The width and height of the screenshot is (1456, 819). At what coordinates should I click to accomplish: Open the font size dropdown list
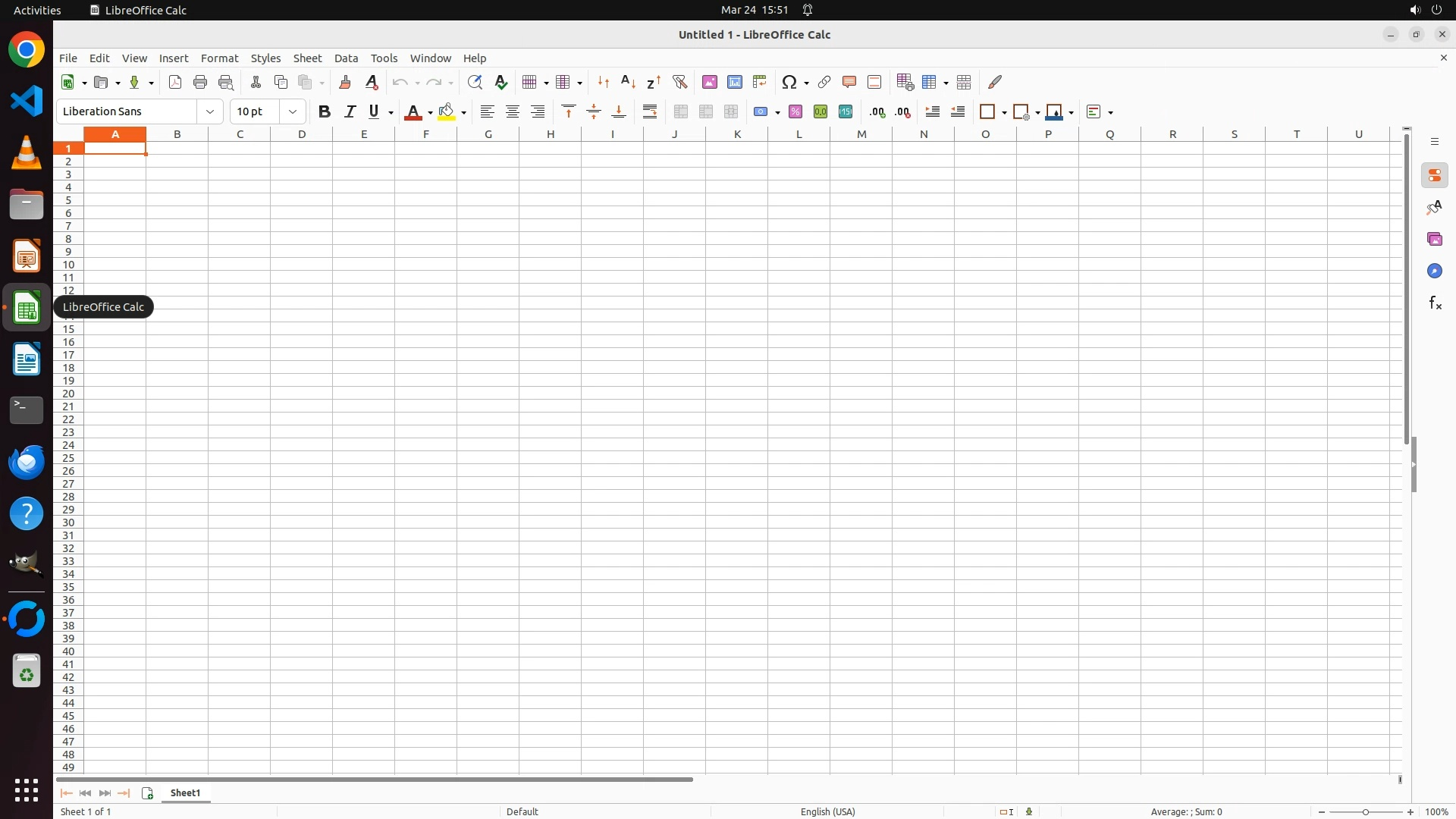click(293, 111)
